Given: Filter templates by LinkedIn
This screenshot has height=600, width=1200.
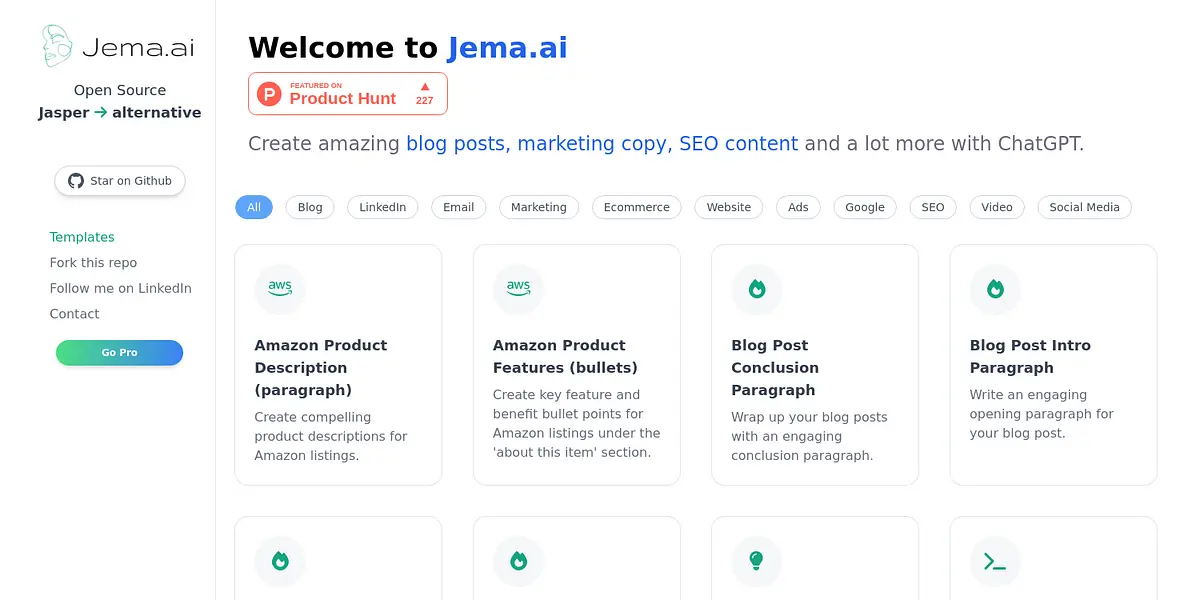Looking at the screenshot, I should pyautogui.click(x=382, y=207).
